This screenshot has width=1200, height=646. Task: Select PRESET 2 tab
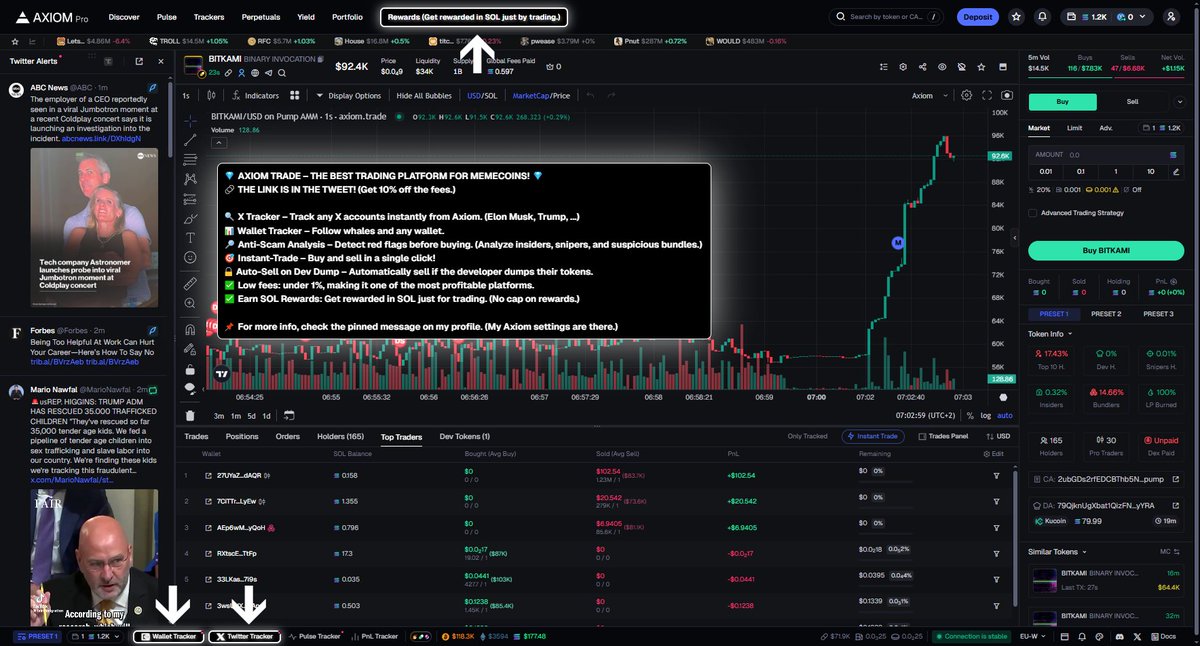[1105, 314]
